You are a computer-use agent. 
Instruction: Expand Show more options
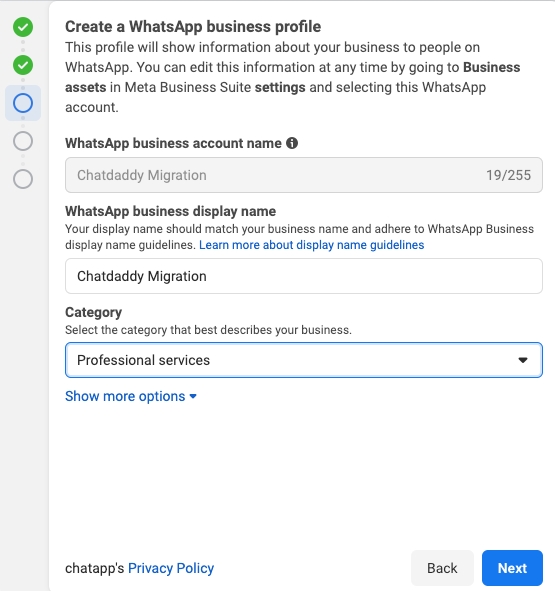pos(131,396)
